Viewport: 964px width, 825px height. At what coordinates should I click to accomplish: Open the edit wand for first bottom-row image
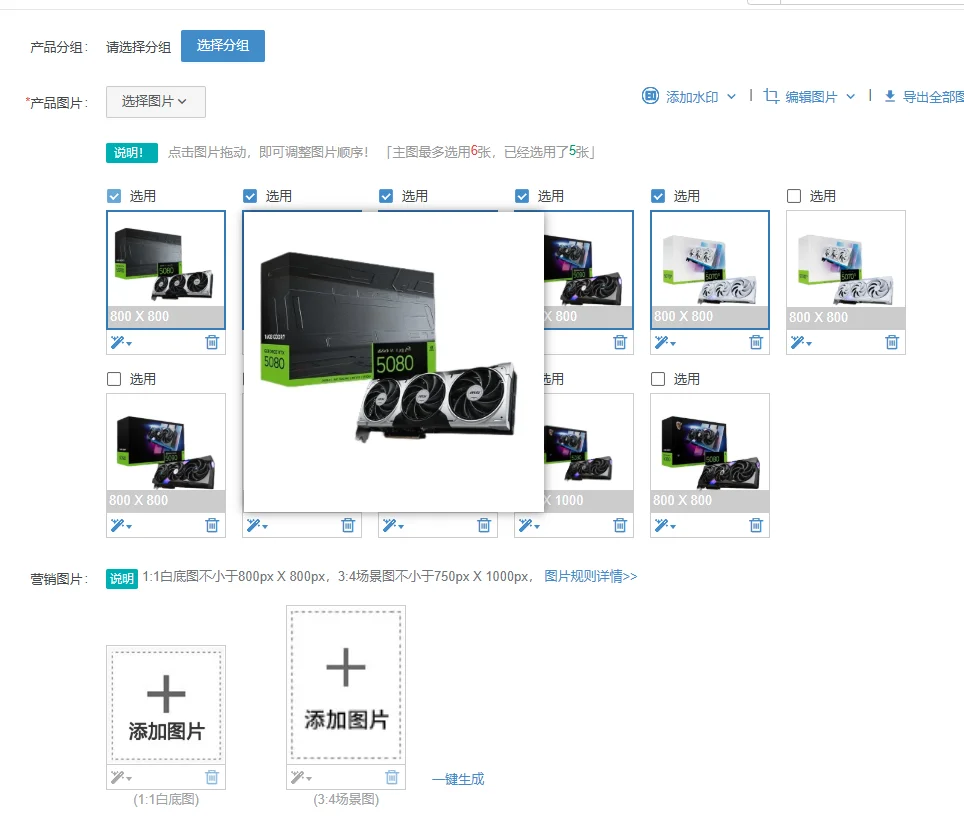[121, 526]
